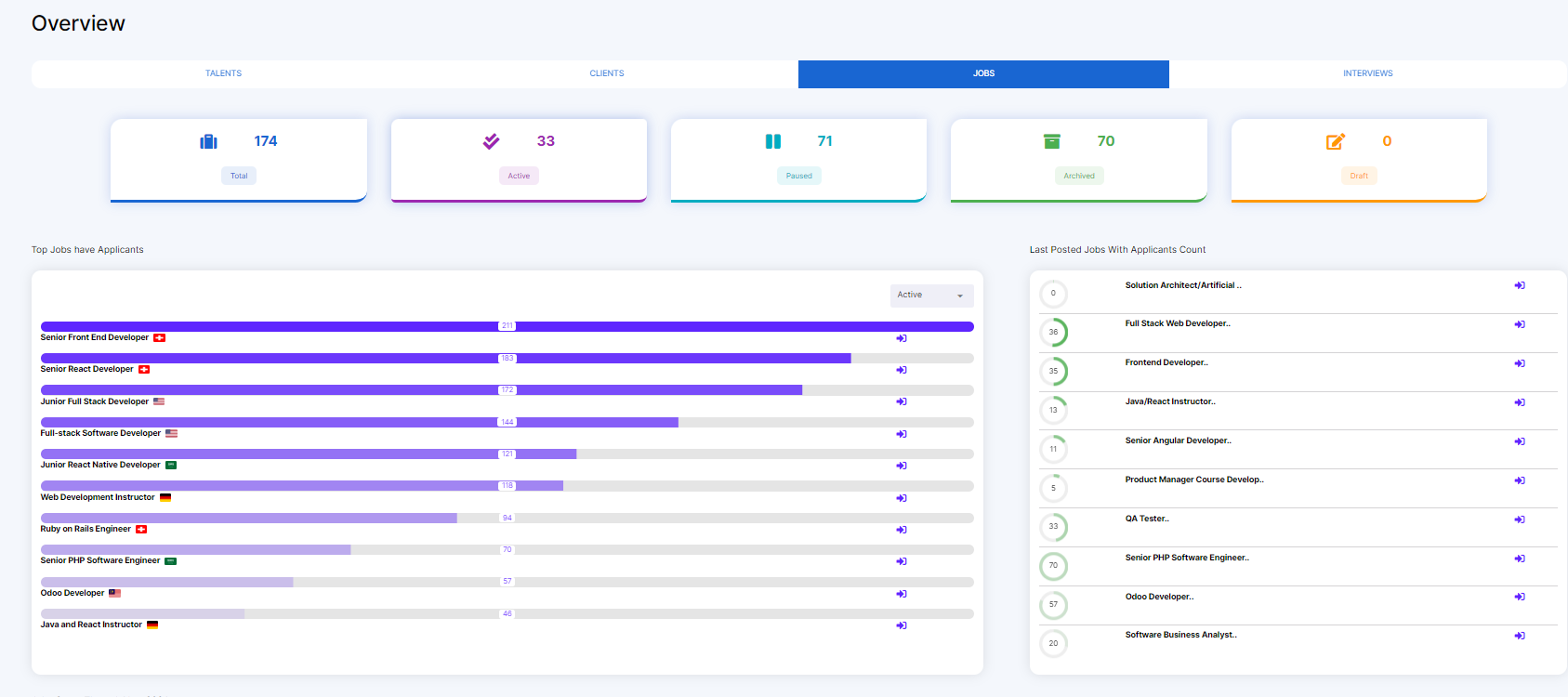Image resolution: width=1568 pixels, height=697 pixels.
Task: Click the 70 applicants circle for Senior PHP
Action: [x=1053, y=565]
